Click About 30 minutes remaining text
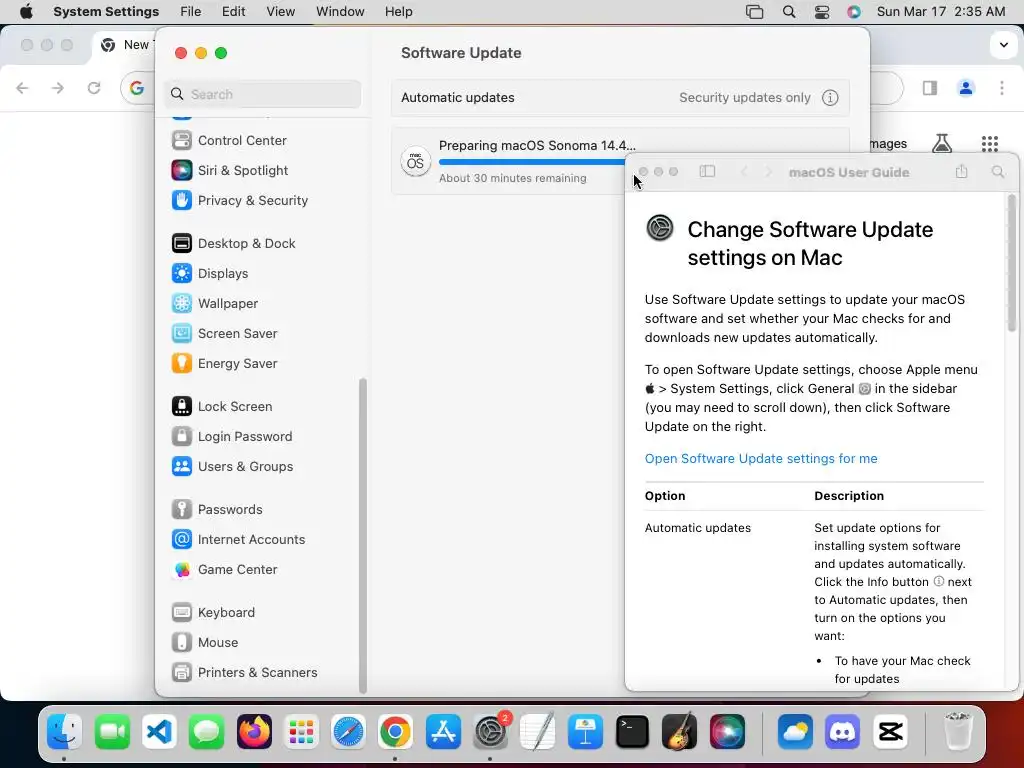This screenshot has width=1024, height=768. coord(513,178)
